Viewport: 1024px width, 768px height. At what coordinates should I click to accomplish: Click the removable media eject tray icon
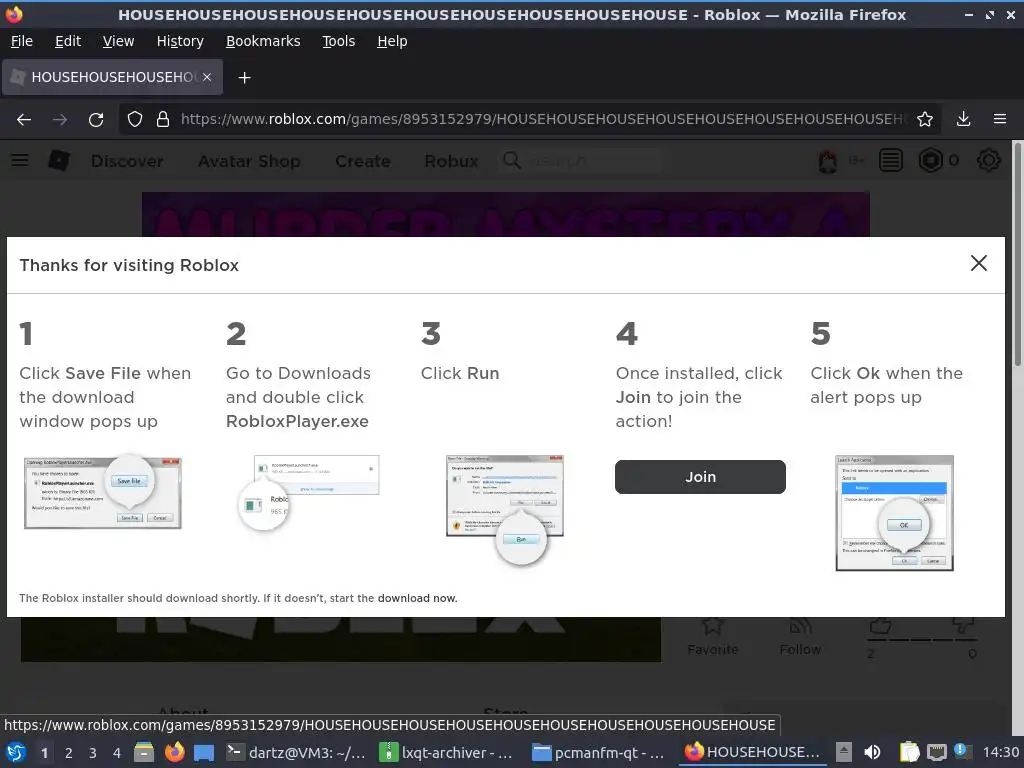(x=844, y=752)
